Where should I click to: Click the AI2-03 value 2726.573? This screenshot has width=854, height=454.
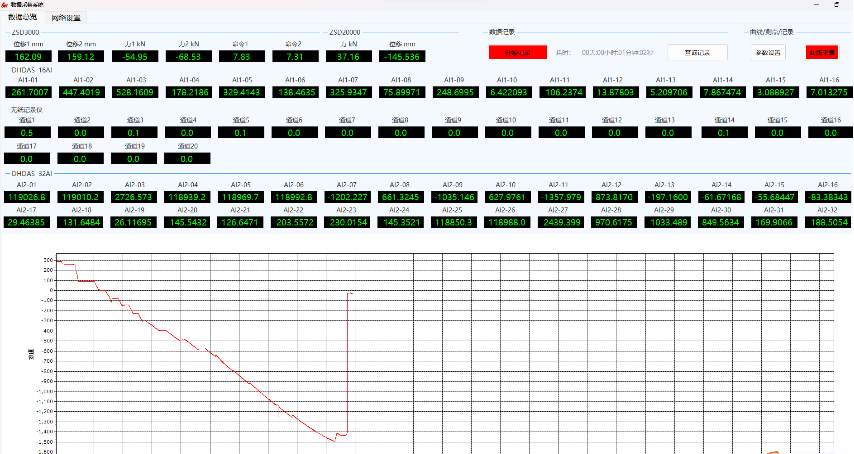pyautogui.click(x=134, y=197)
